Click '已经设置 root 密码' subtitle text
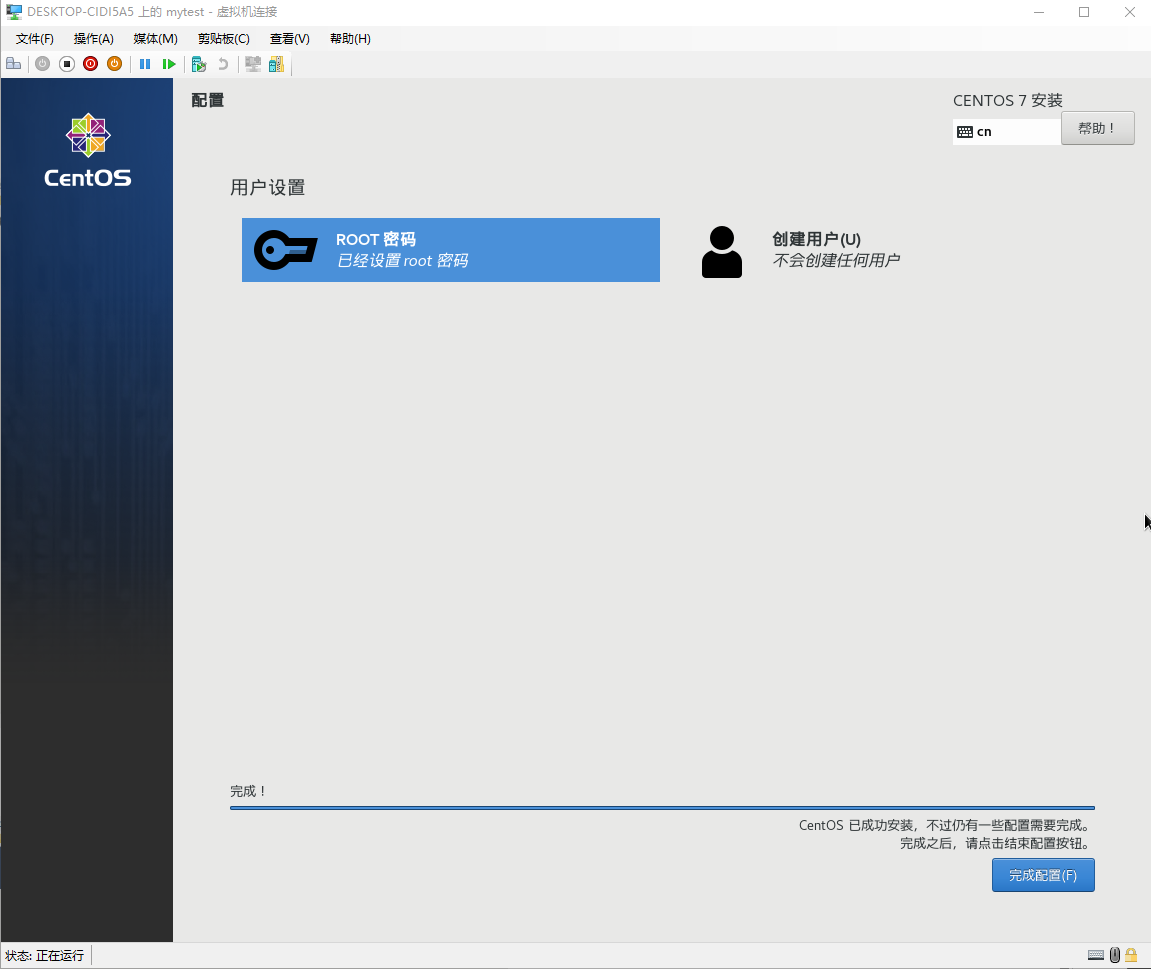 402,261
